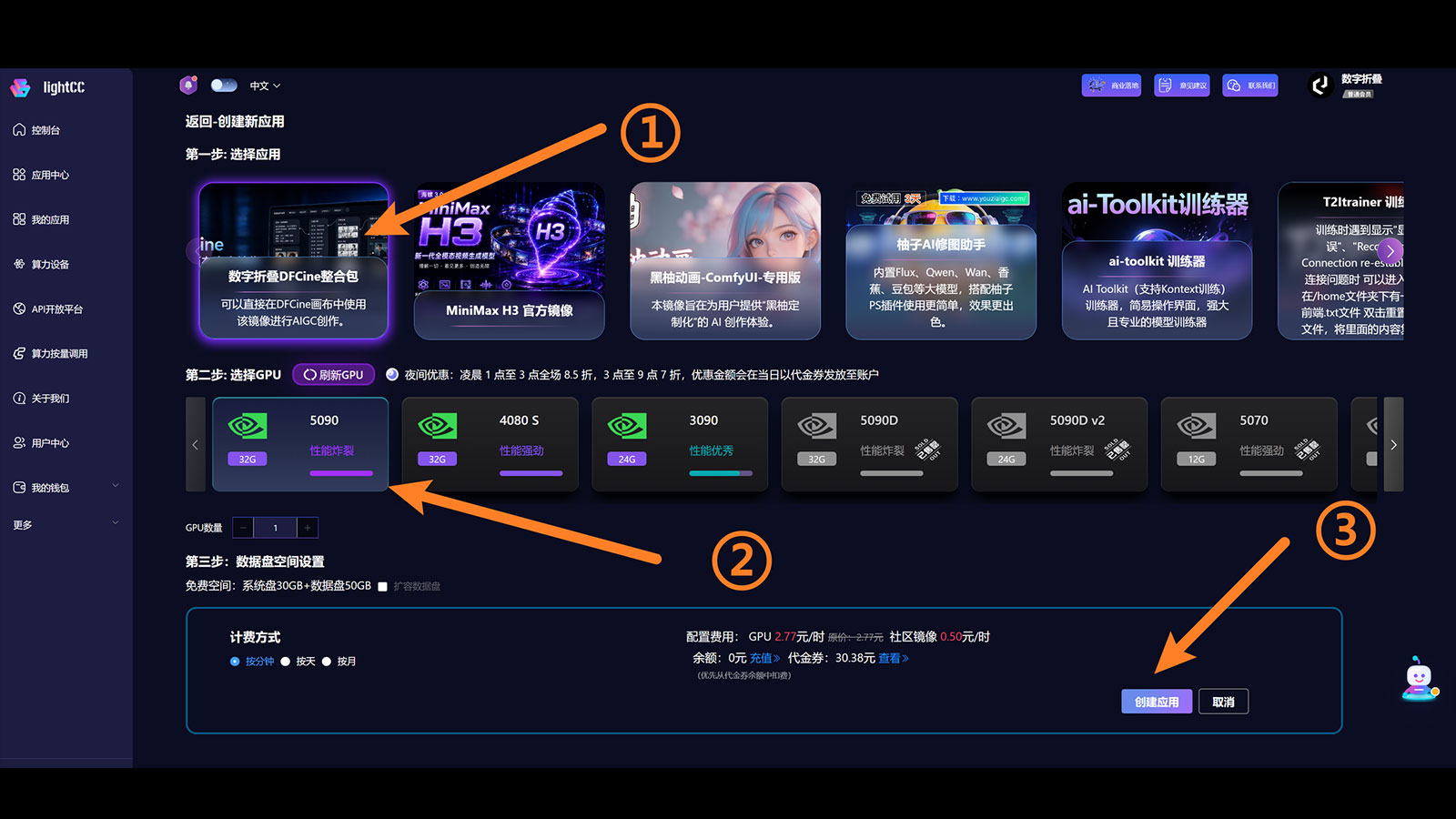1456x819 pixels.
Task: Open 用户中心 in the sidebar
Action: click(x=41, y=442)
